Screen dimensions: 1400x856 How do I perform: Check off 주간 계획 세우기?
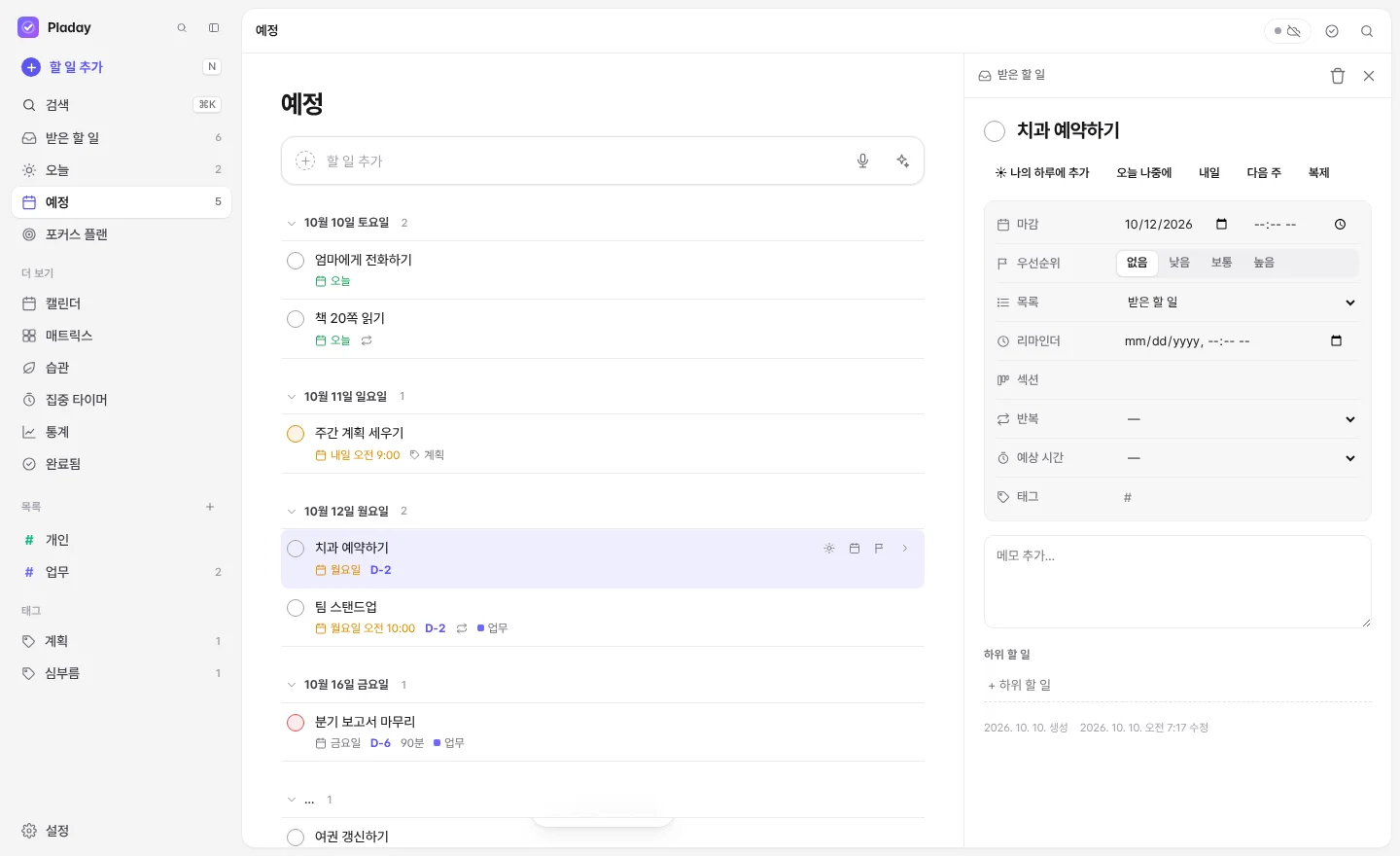(296, 434)
